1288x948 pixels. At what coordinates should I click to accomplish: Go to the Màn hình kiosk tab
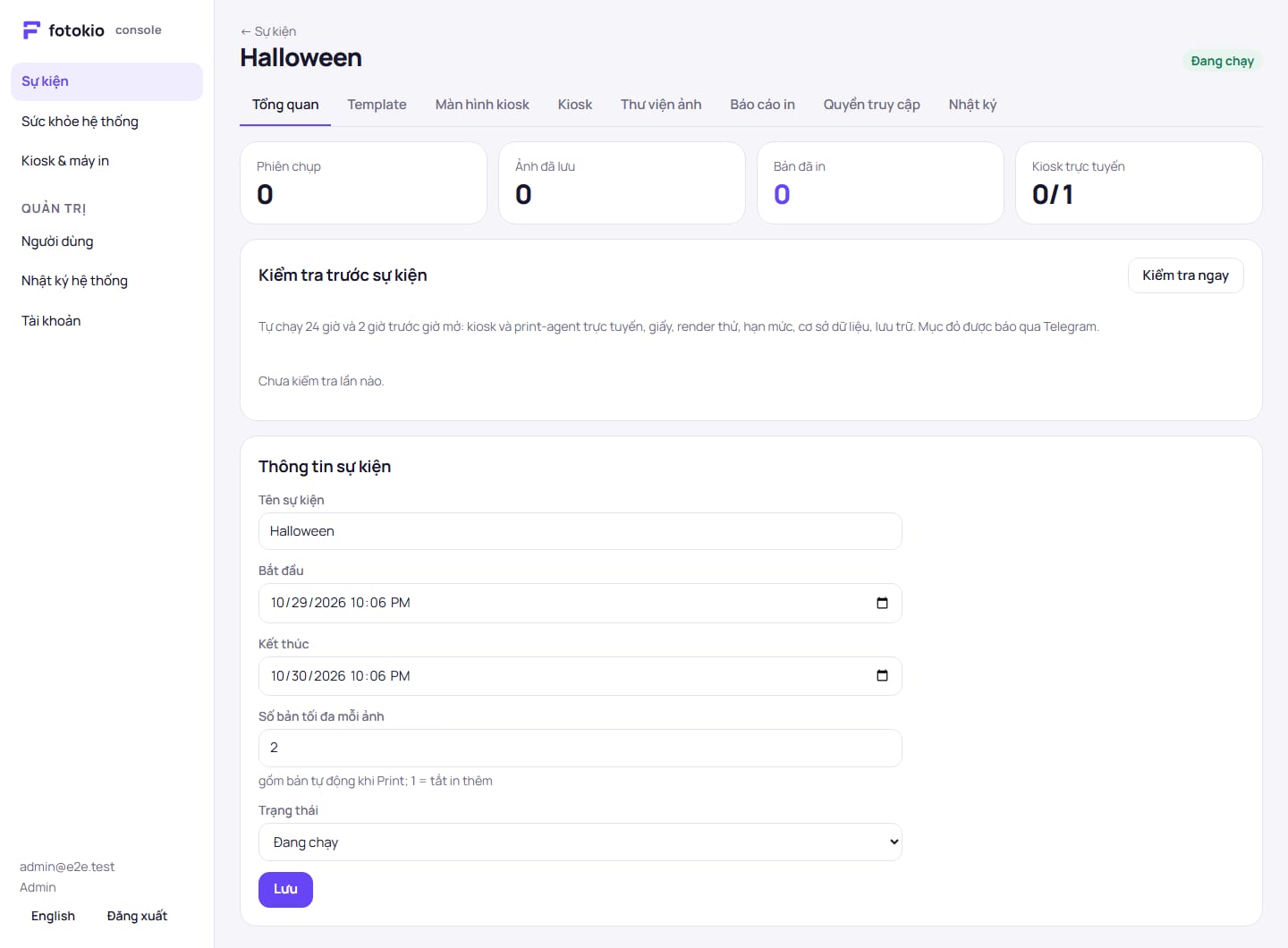click(482, 105)
